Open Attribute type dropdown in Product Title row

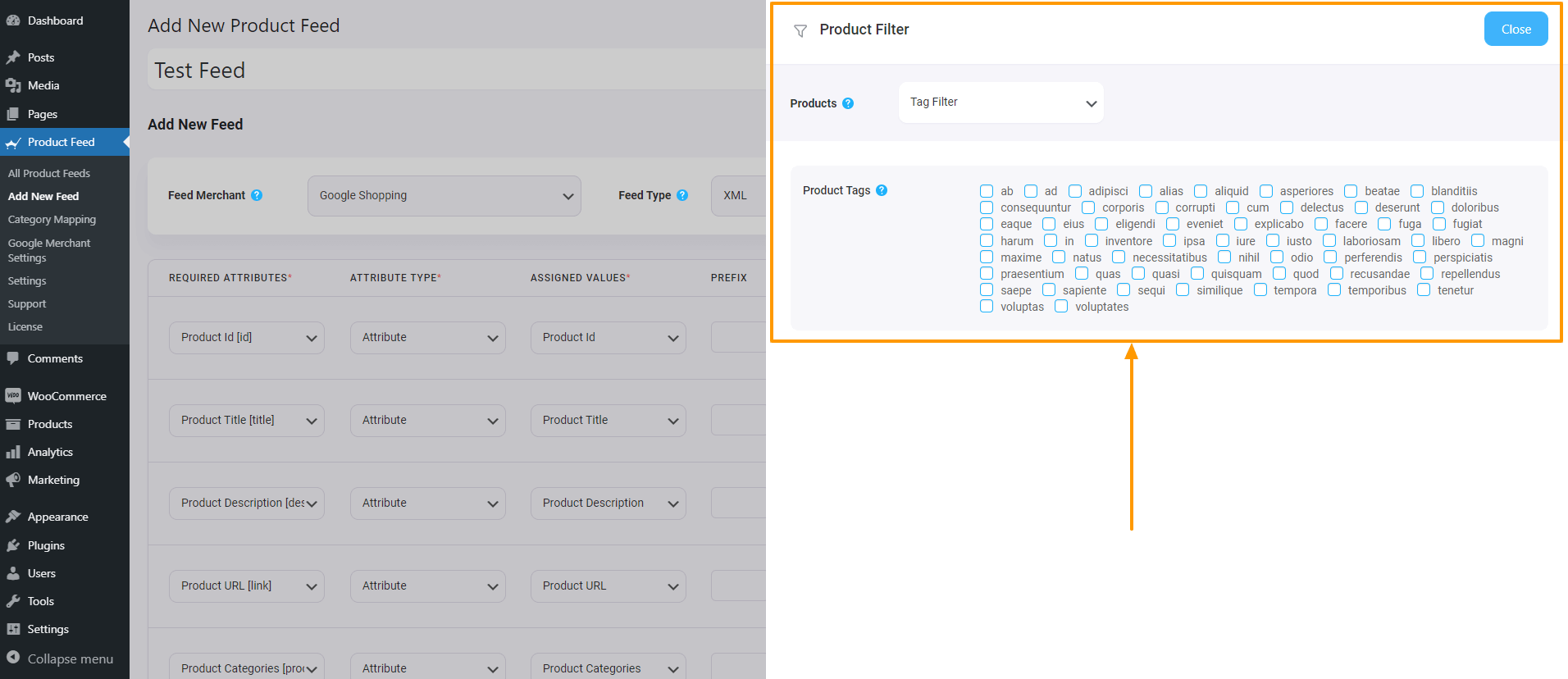pyautogui.click(x=427, y=421)
